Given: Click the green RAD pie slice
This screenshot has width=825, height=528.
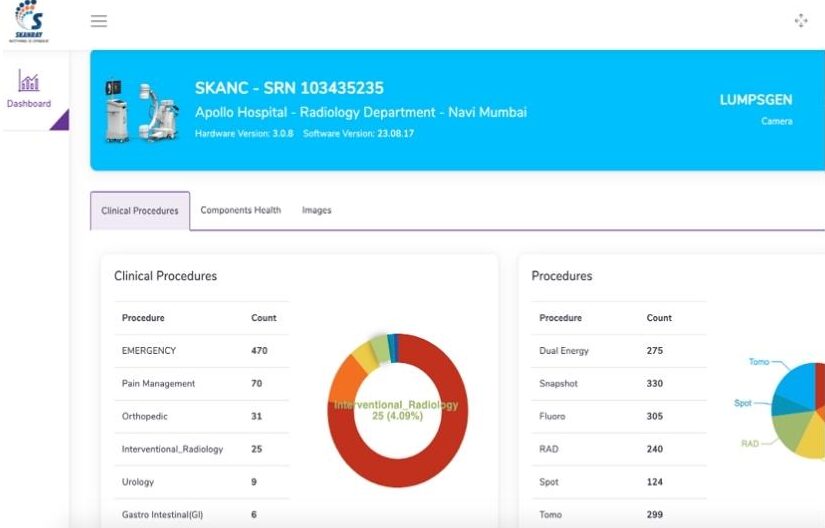Looking at the screenshot, I should pos(792,431).
